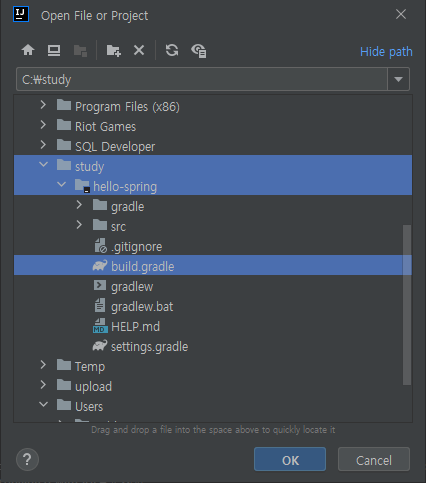Expand the Temp folder
The width and height of the screenshot is (426, 483).
pos(43,365)
